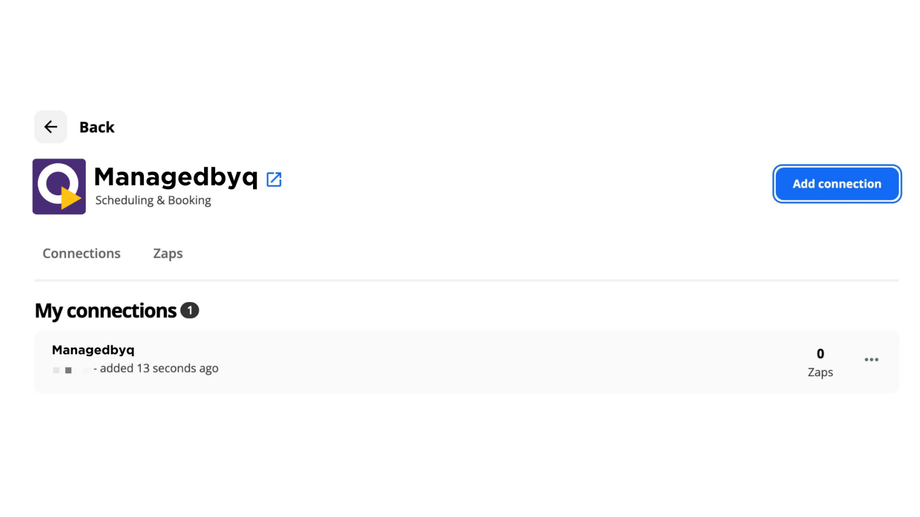
Task: Click the Back text label
Action: 97,127
